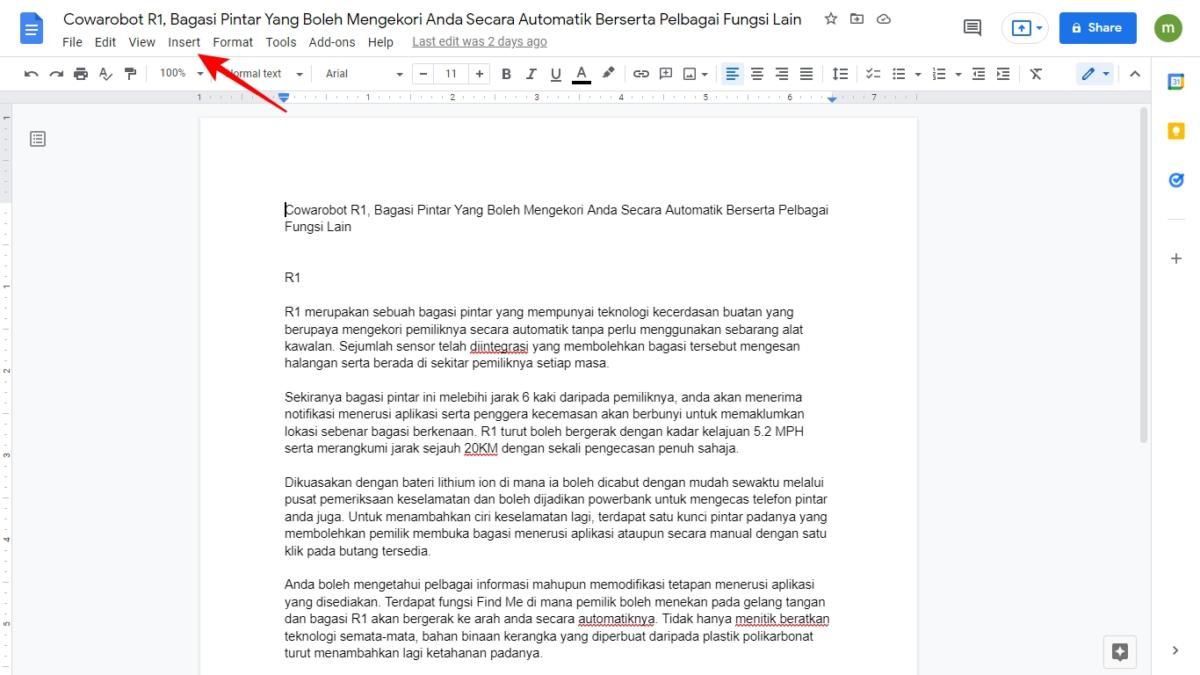
Task: Star this document
Action: (831, 19)
